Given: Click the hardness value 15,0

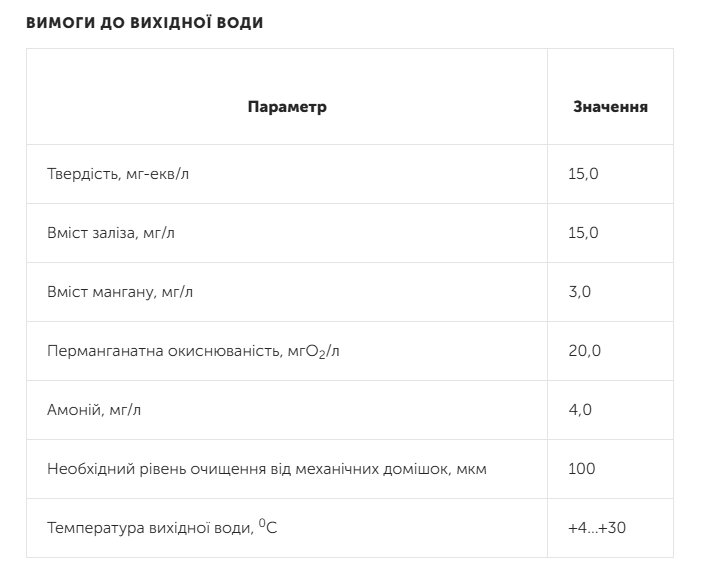Looking at the screenshot, I should (583, 174).
